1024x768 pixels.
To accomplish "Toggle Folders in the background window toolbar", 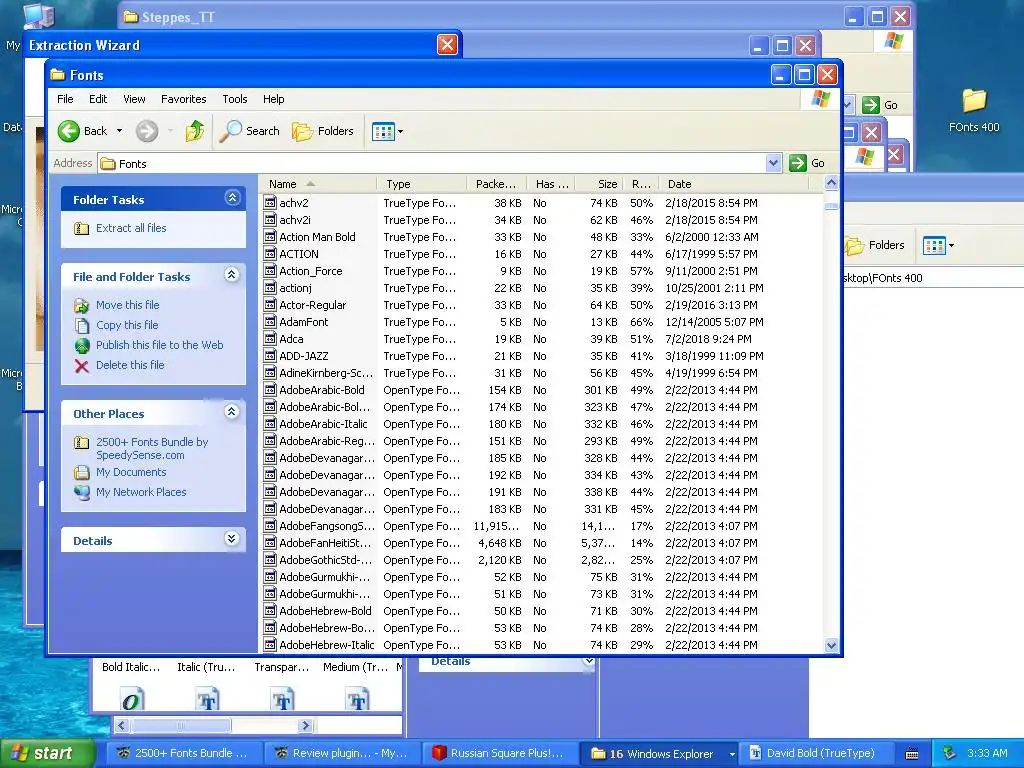I will pyautogui.click(x=875, y=246).
